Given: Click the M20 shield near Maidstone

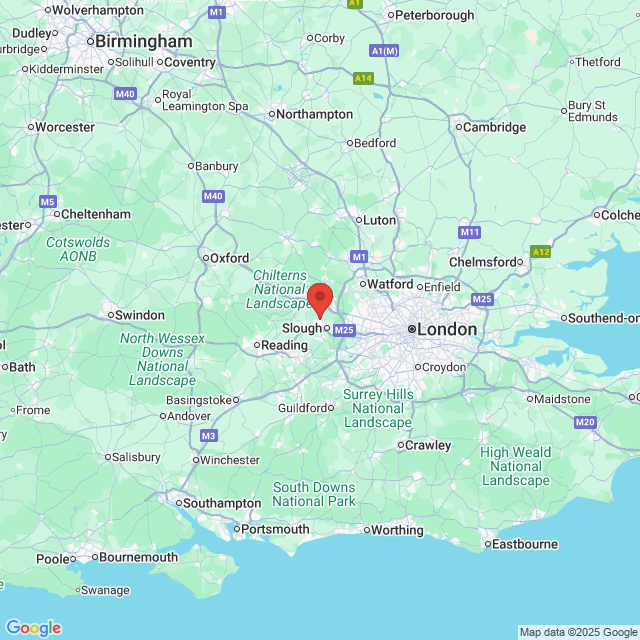Looking at the screenshot, I should point(585,422).
